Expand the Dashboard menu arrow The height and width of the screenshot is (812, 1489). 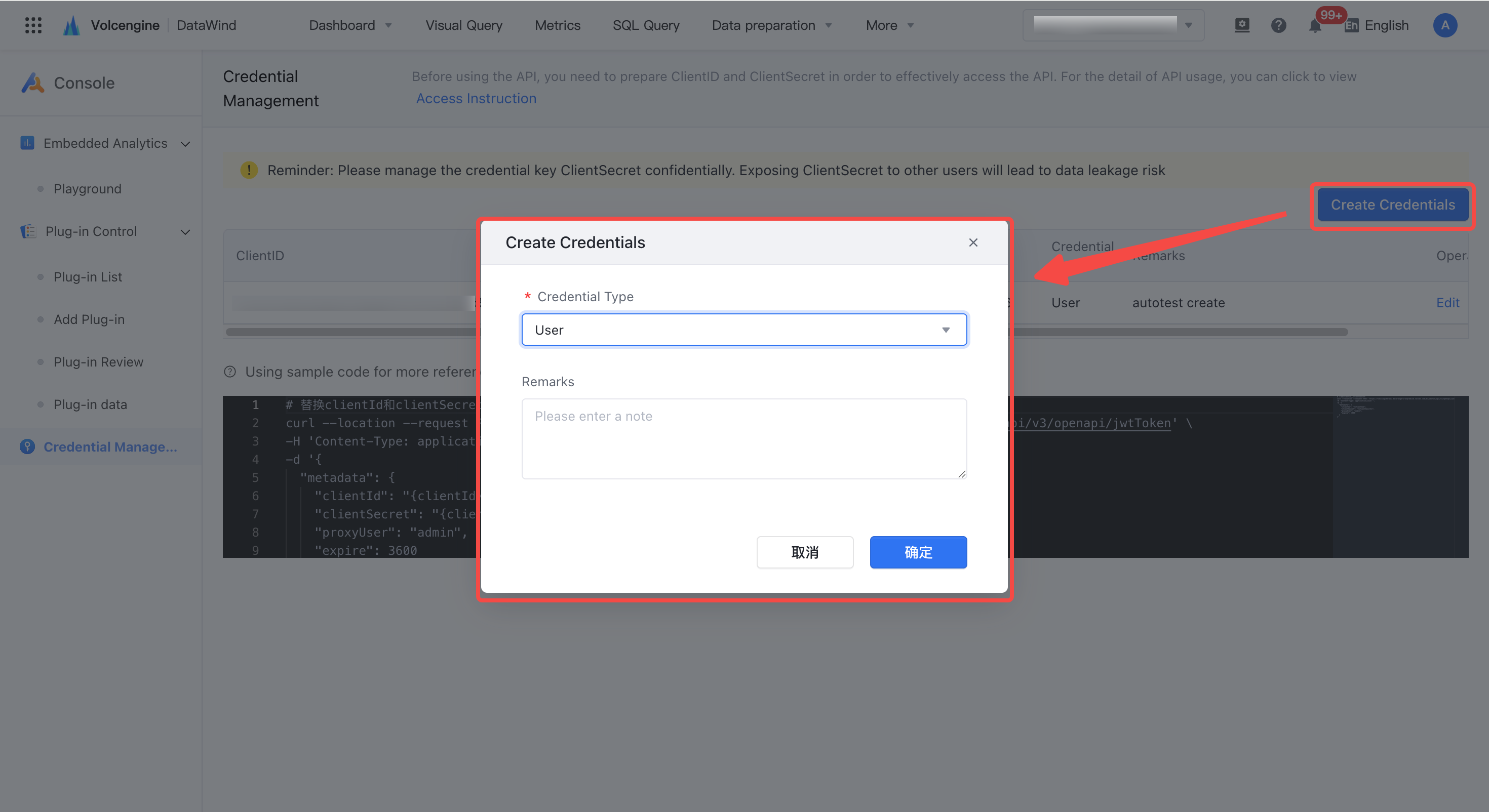[x=388, y=25]
